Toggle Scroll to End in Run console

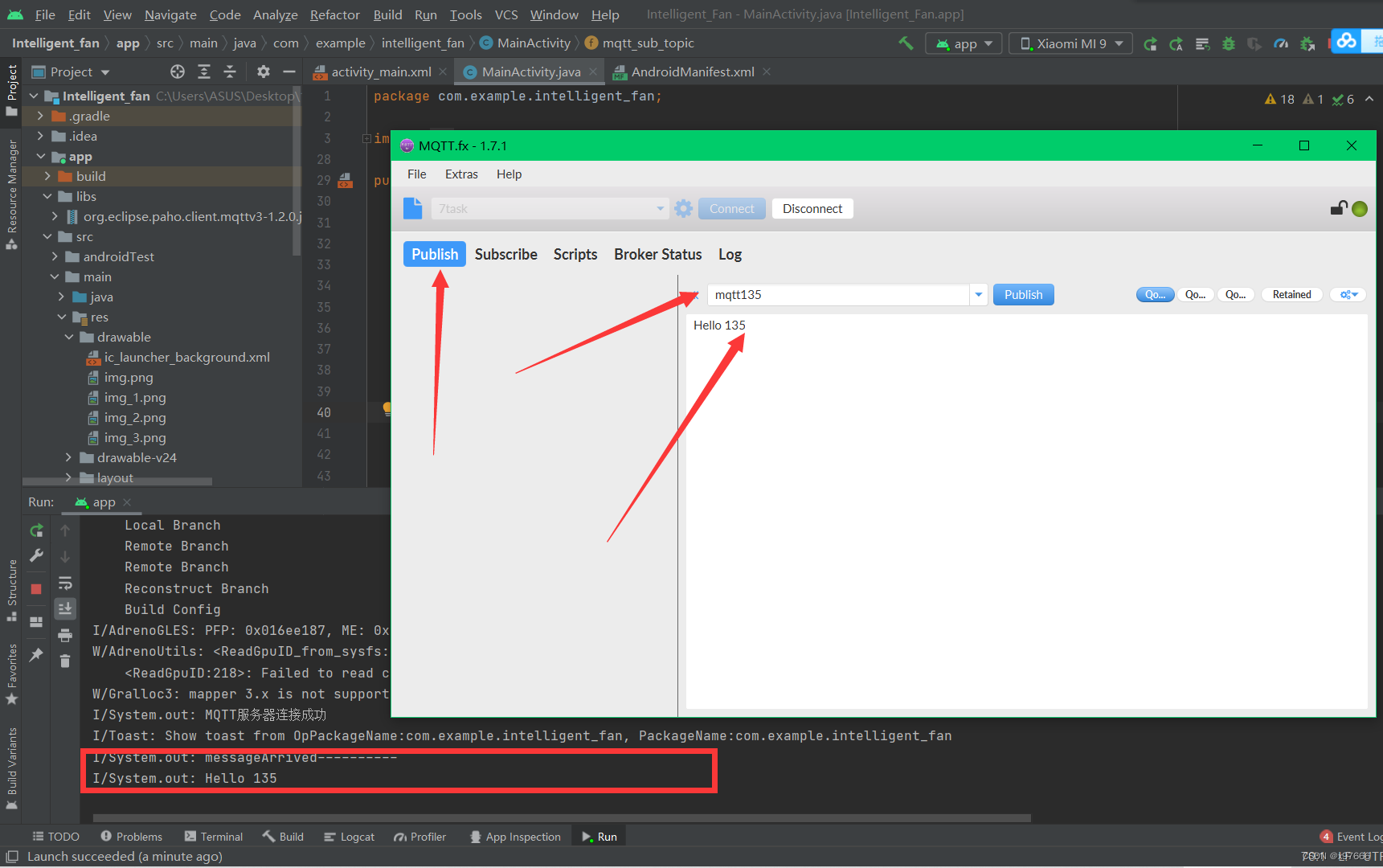65,608
